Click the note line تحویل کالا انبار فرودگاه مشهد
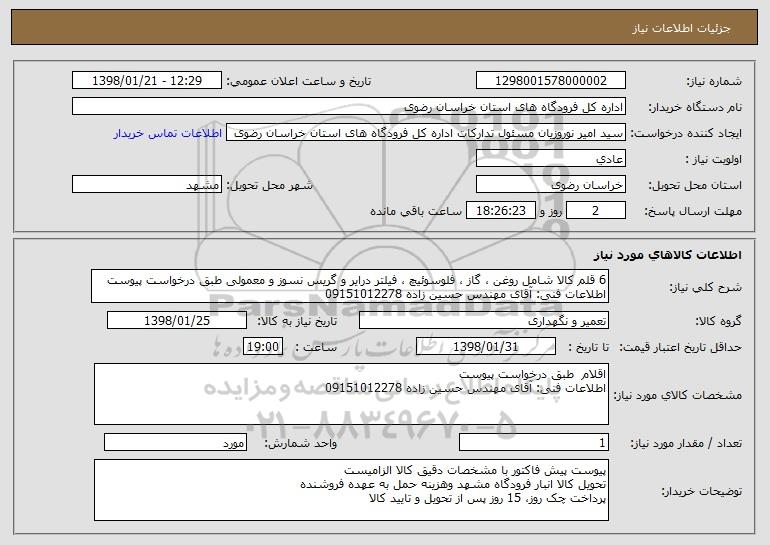The width and height of the screenshot is (770, 545). pyautogui.click(x=453, y=485)
